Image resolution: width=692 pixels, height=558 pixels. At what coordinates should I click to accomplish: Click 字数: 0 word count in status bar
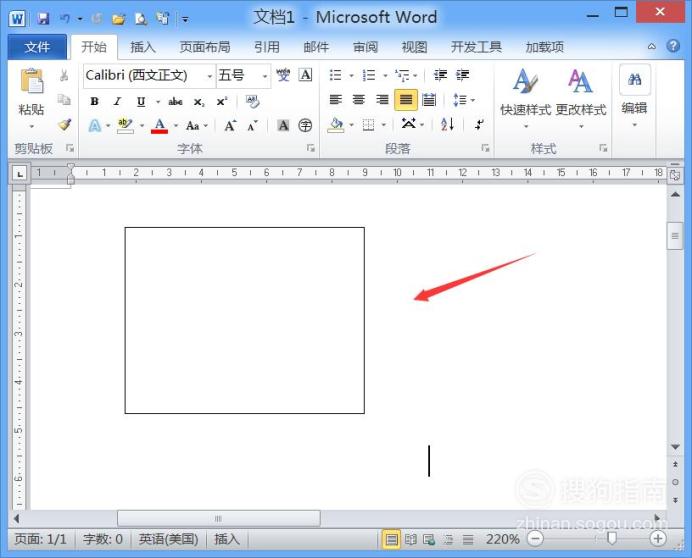(103, 539)
